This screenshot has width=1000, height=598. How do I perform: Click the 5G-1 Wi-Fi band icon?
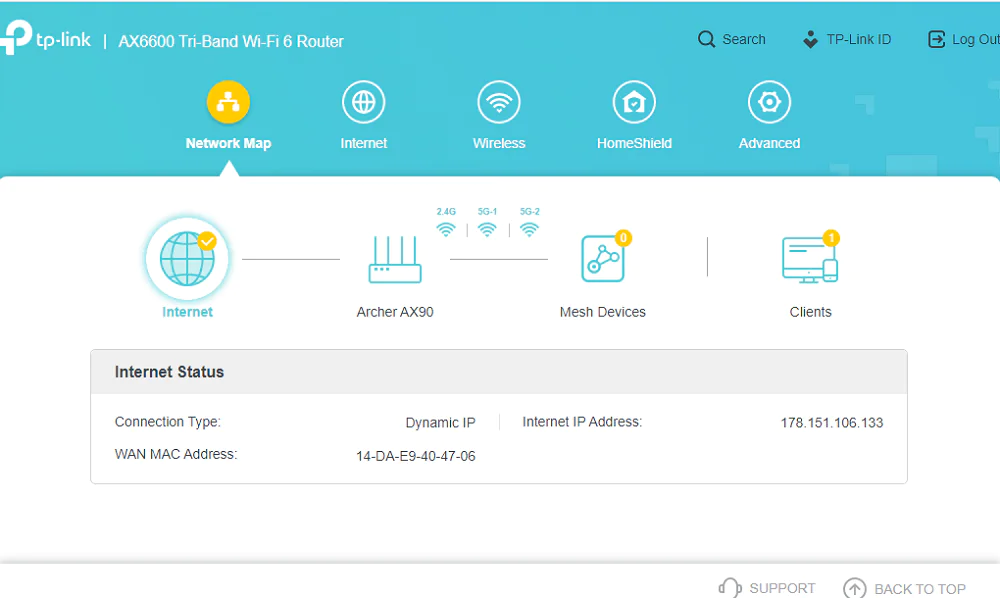click(487, 230)
